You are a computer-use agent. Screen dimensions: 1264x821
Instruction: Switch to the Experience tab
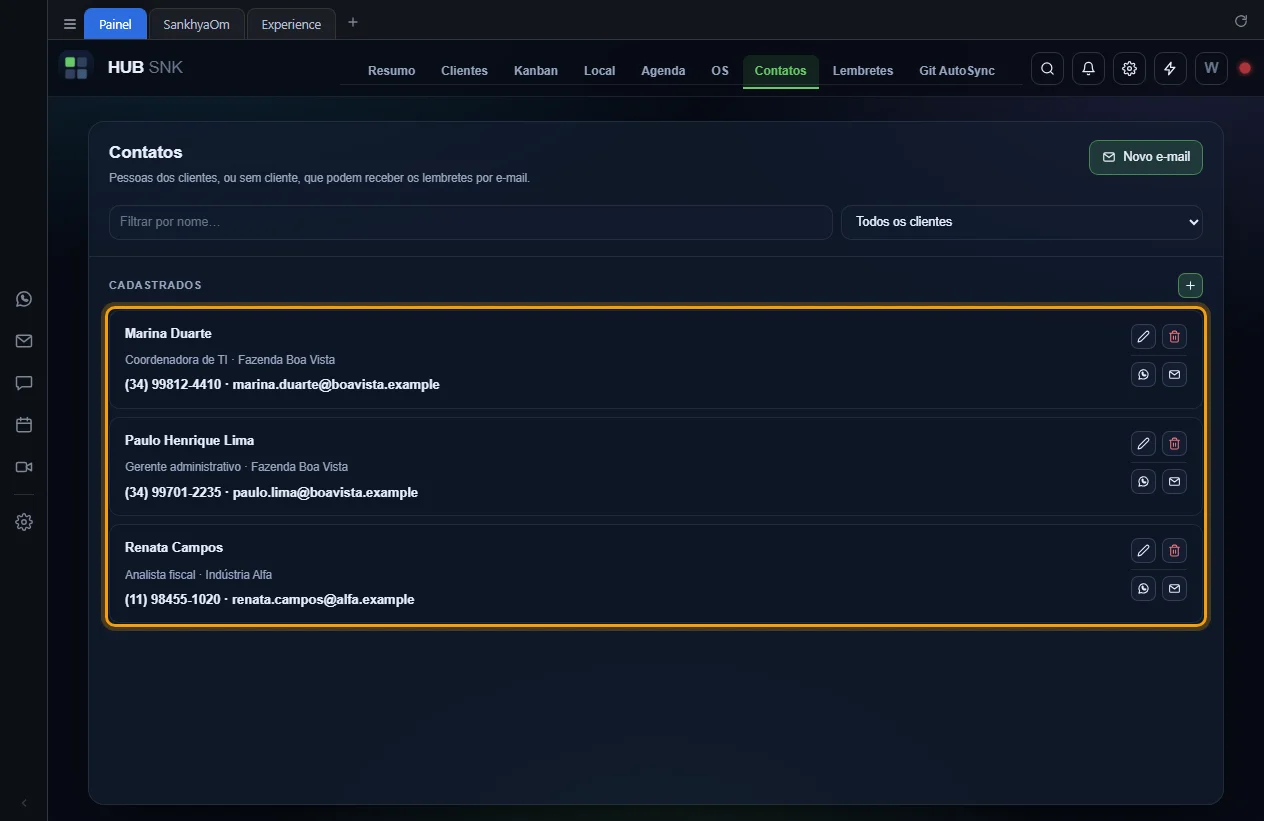click(x=291, y=24)
